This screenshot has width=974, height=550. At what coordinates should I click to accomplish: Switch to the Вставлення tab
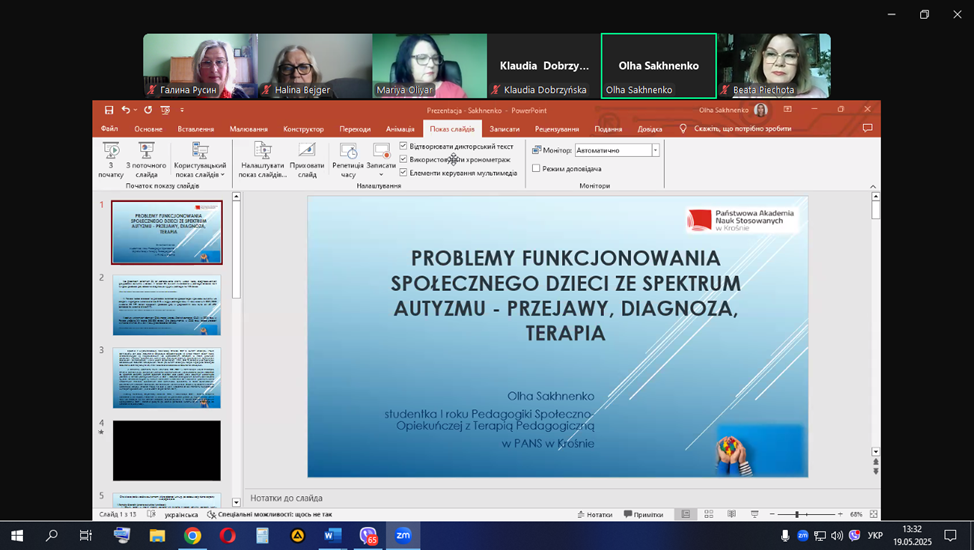tap(195, 129)
